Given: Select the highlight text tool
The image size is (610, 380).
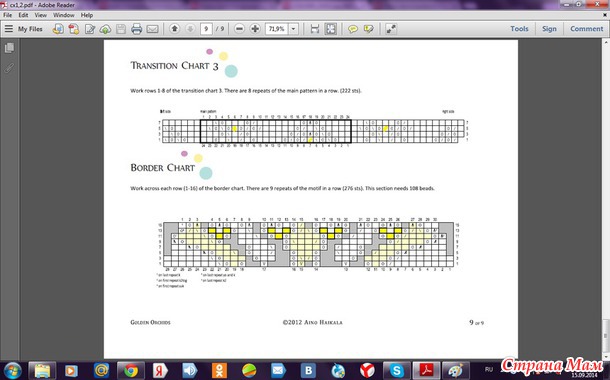Looking at the screenshot, I should coord(368,29).
